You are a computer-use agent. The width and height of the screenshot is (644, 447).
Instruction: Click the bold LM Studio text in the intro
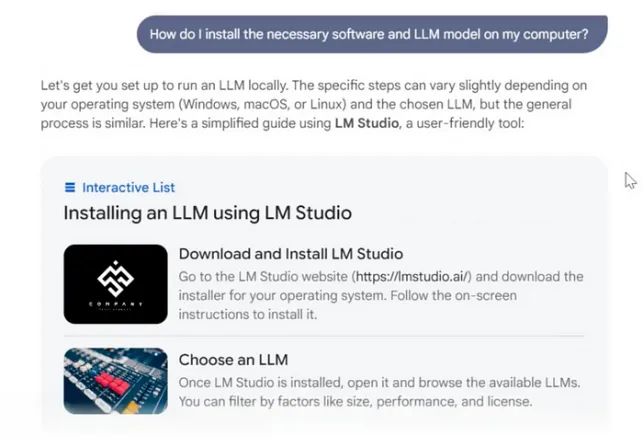(x=367, y=123)
